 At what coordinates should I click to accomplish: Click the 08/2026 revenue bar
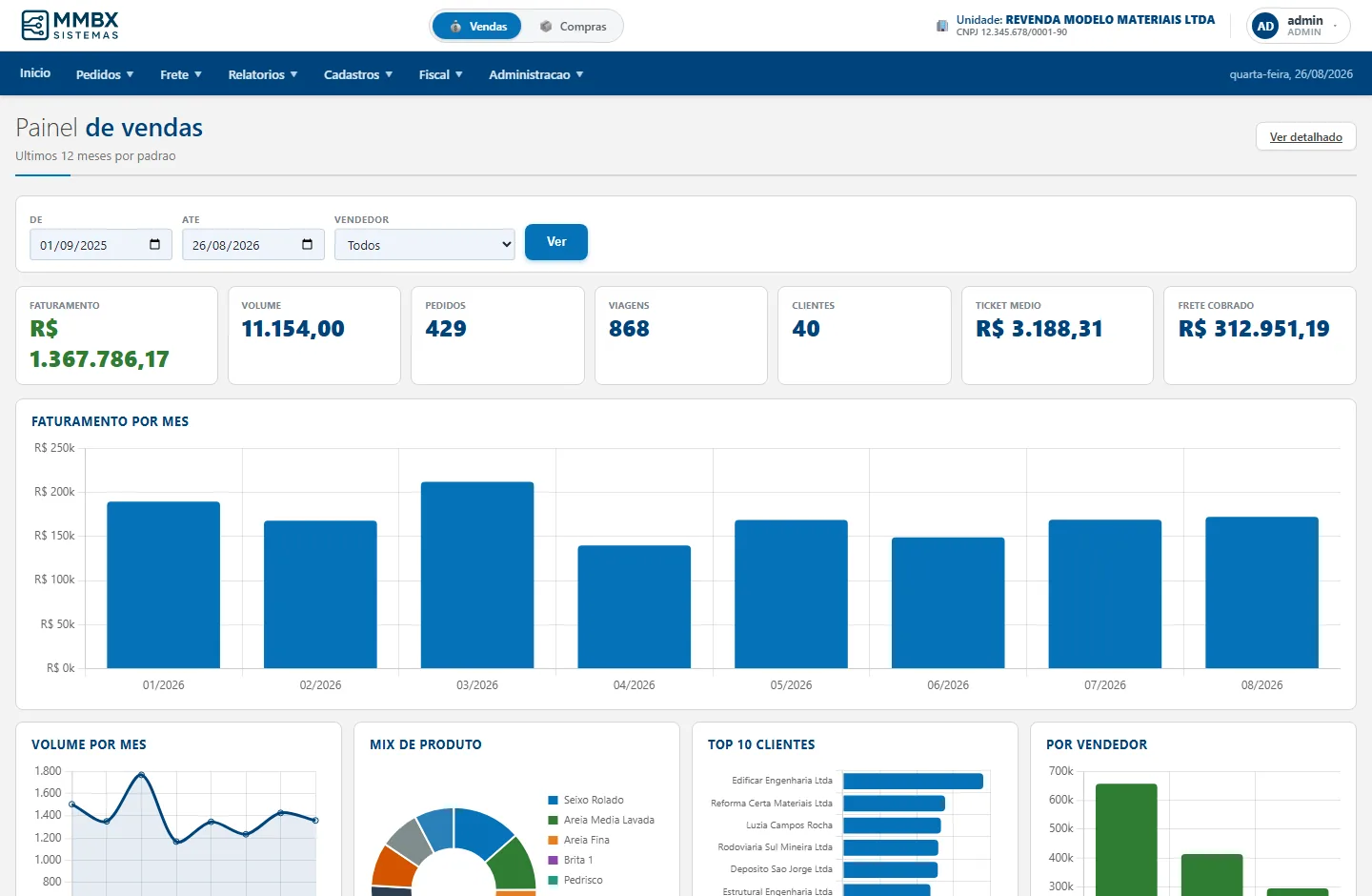click(1262, 593)
